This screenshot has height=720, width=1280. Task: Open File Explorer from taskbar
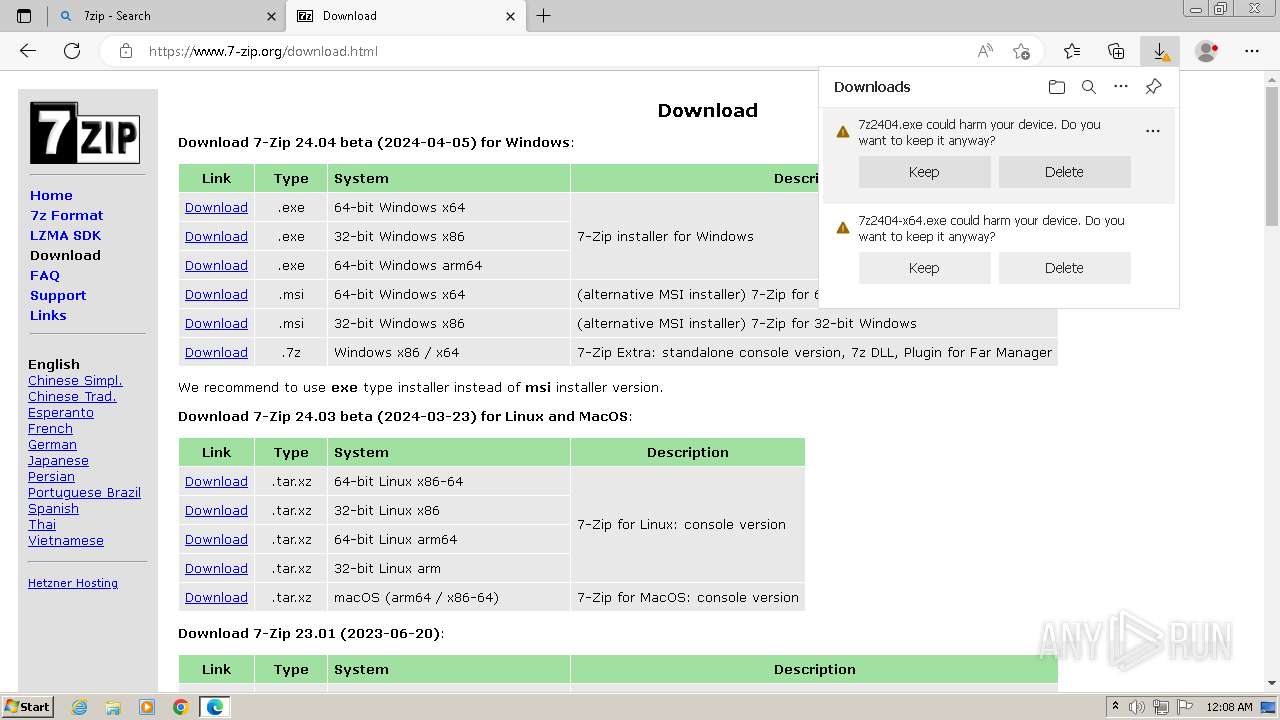coord(113,707)
